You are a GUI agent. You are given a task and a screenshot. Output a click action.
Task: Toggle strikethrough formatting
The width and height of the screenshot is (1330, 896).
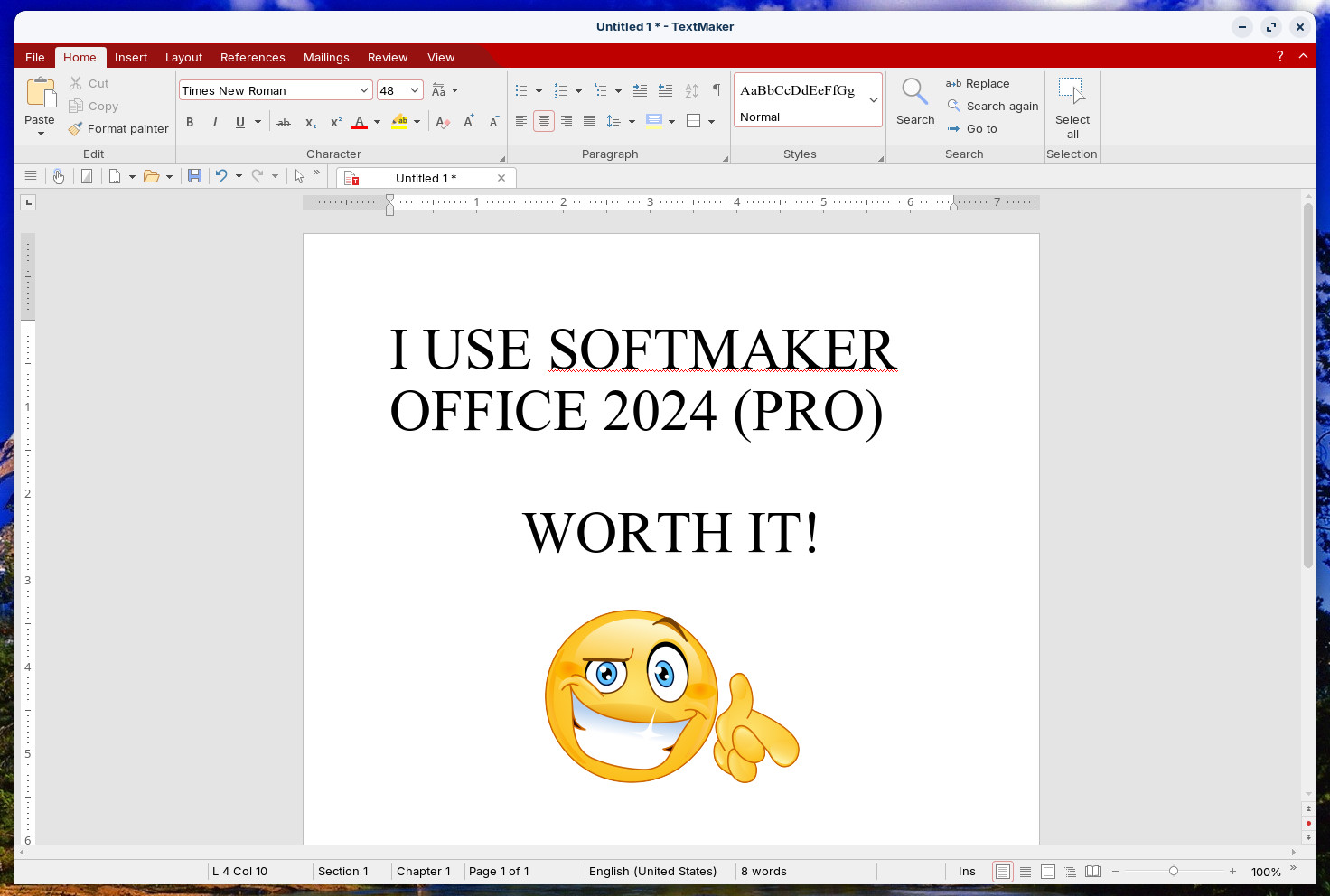(x=284, y=122)
